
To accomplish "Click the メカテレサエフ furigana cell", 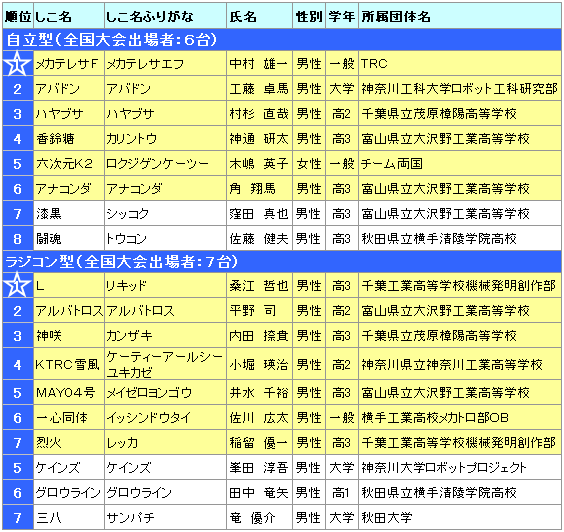I will [165, 64].
